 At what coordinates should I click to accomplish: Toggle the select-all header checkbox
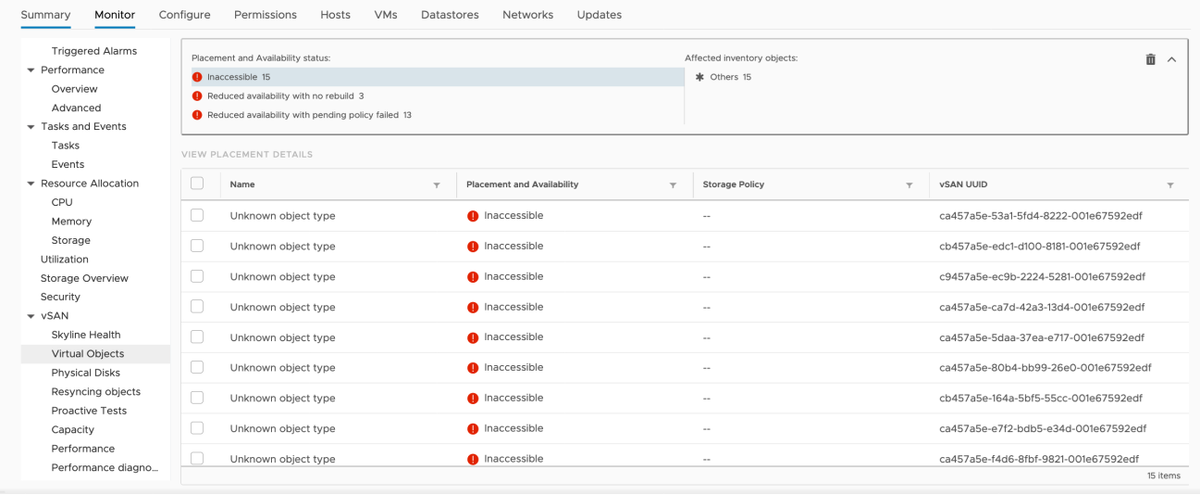197,184
